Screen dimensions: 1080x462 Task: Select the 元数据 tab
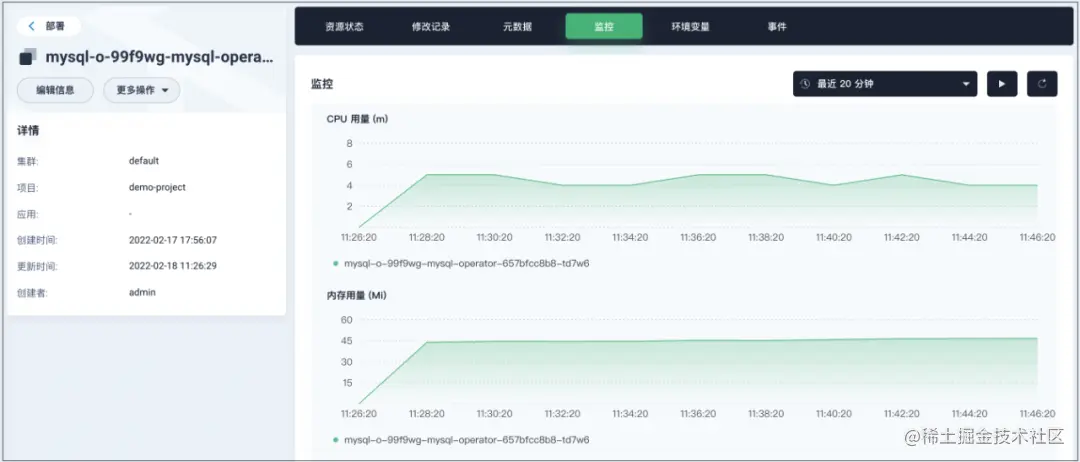(x=517, y=27)
